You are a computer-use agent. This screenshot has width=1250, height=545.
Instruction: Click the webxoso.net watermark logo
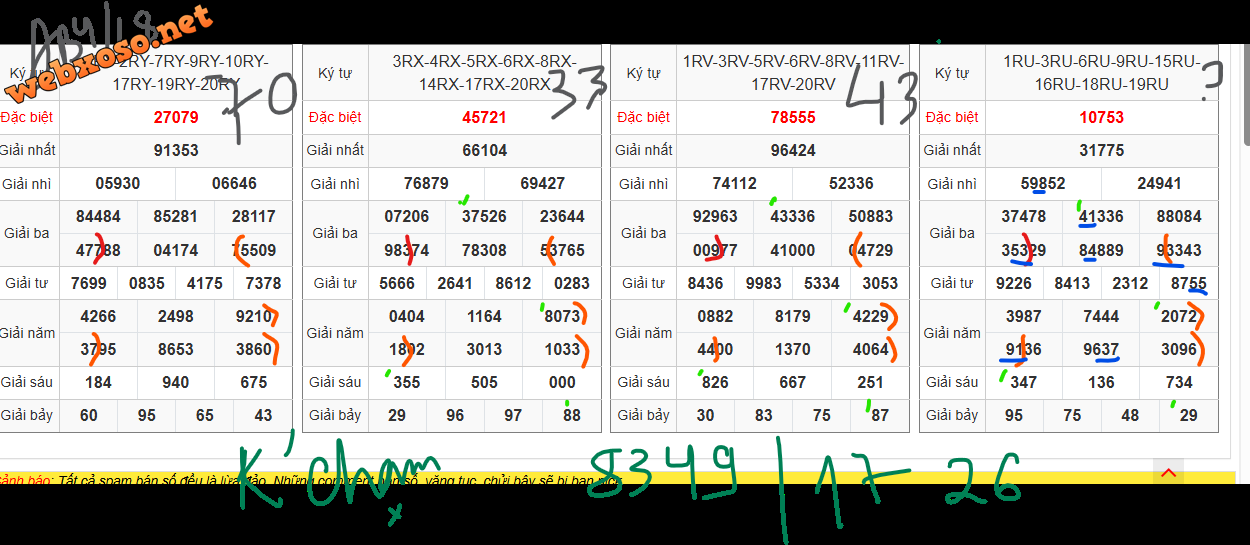(110, 54)
